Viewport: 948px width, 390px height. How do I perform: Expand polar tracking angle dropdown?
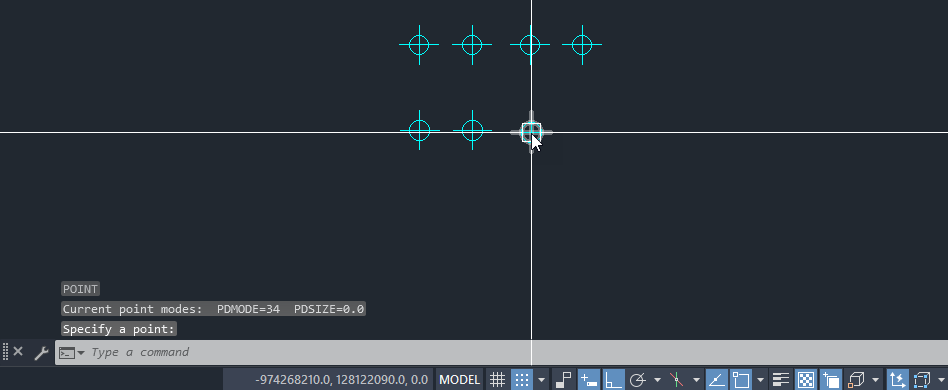coord(657,380)
